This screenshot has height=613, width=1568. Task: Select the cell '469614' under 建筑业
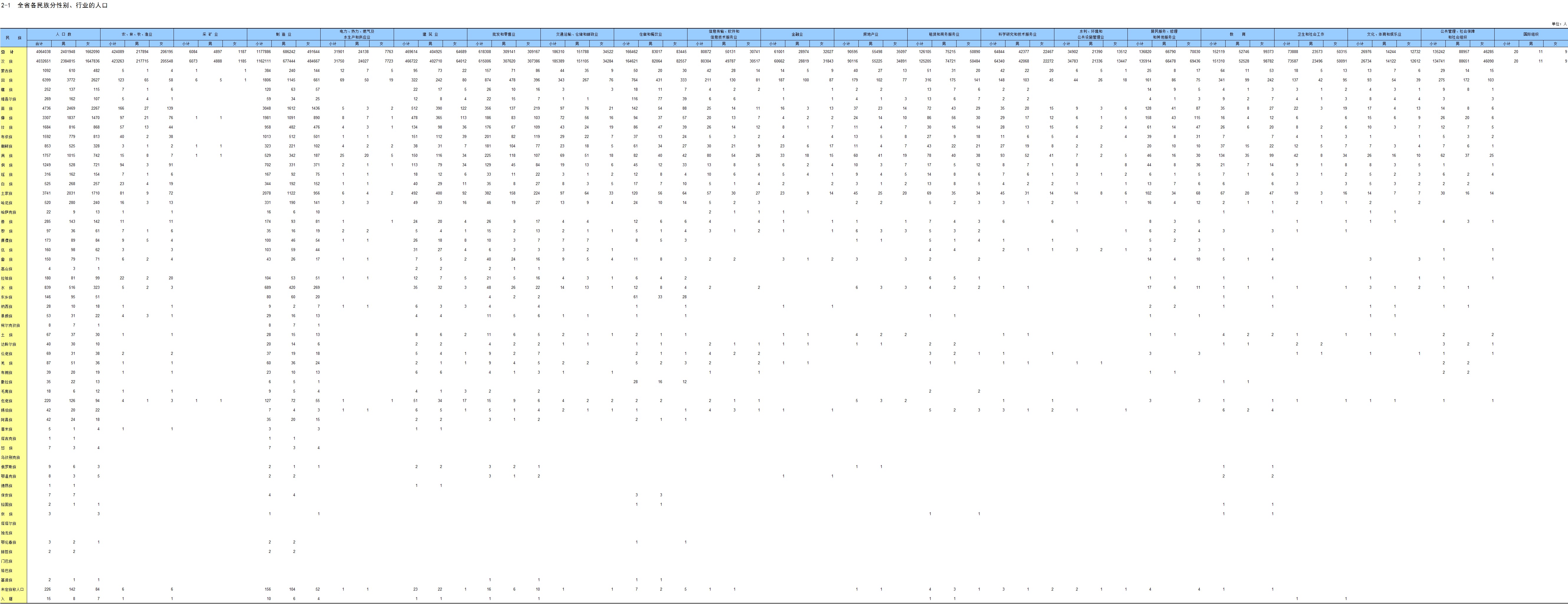click(x=411, y=52)
